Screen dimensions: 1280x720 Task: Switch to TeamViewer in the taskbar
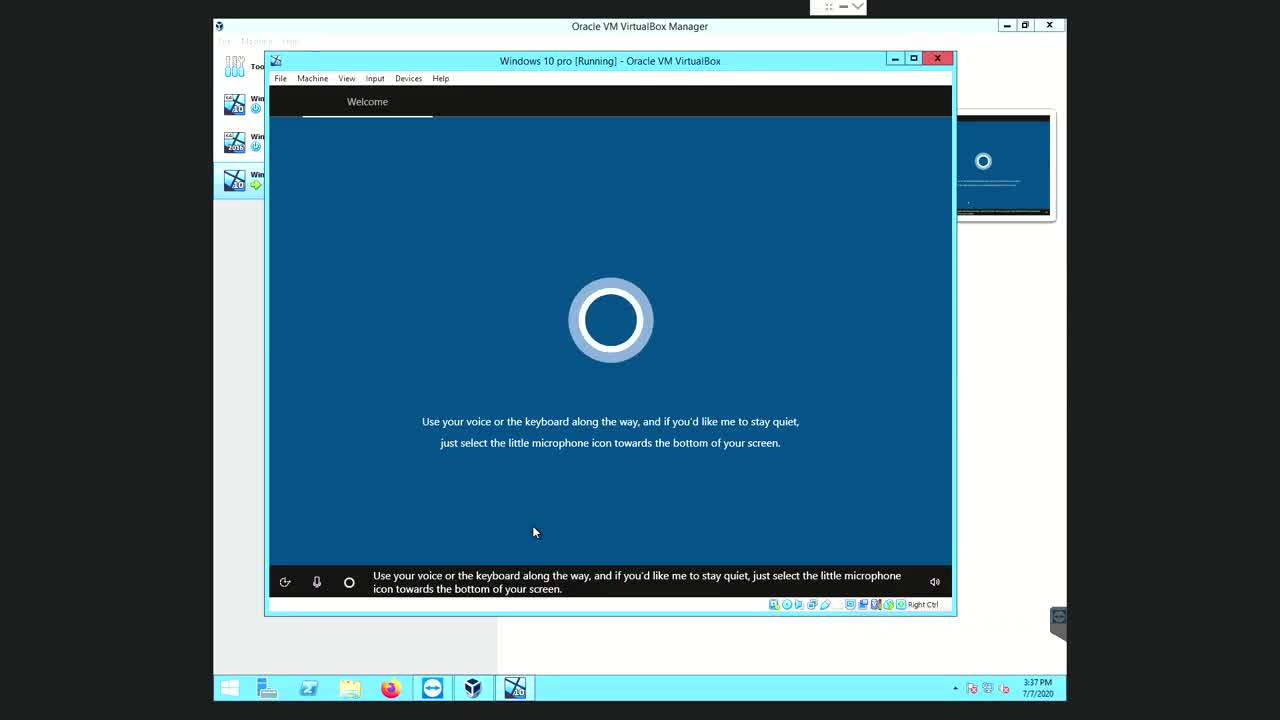click(x=432, y=688)
